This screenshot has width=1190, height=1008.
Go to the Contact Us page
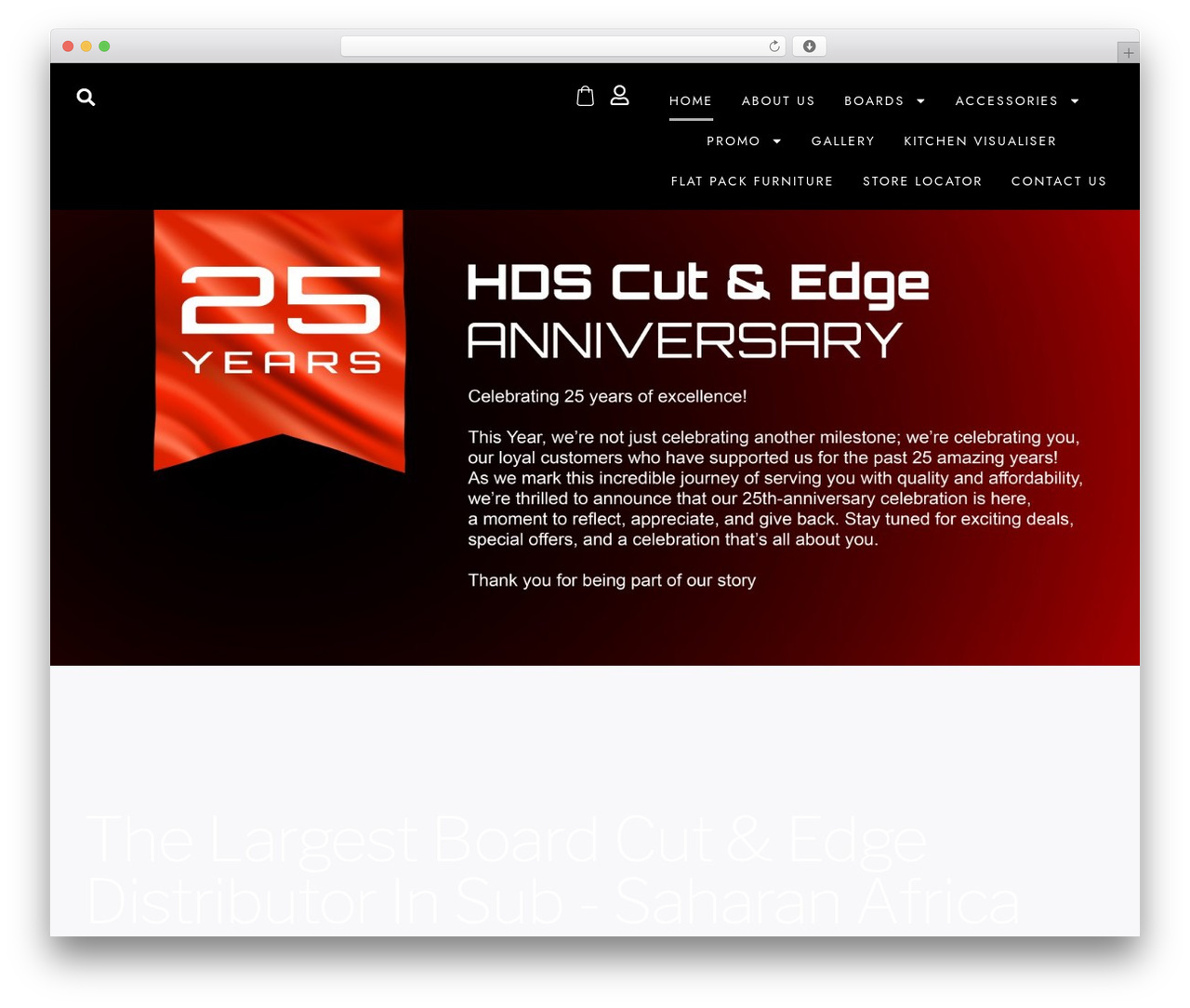pyautogui.click(x=1059, y=181)
